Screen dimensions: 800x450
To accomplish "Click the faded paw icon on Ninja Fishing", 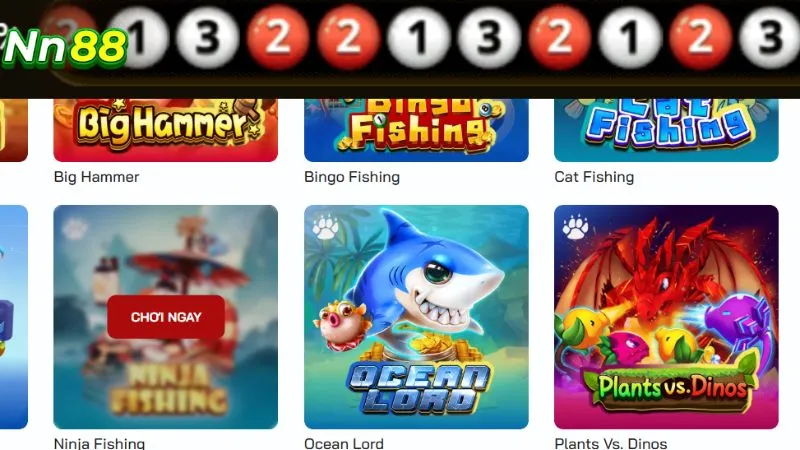I will tap(74, 229).
